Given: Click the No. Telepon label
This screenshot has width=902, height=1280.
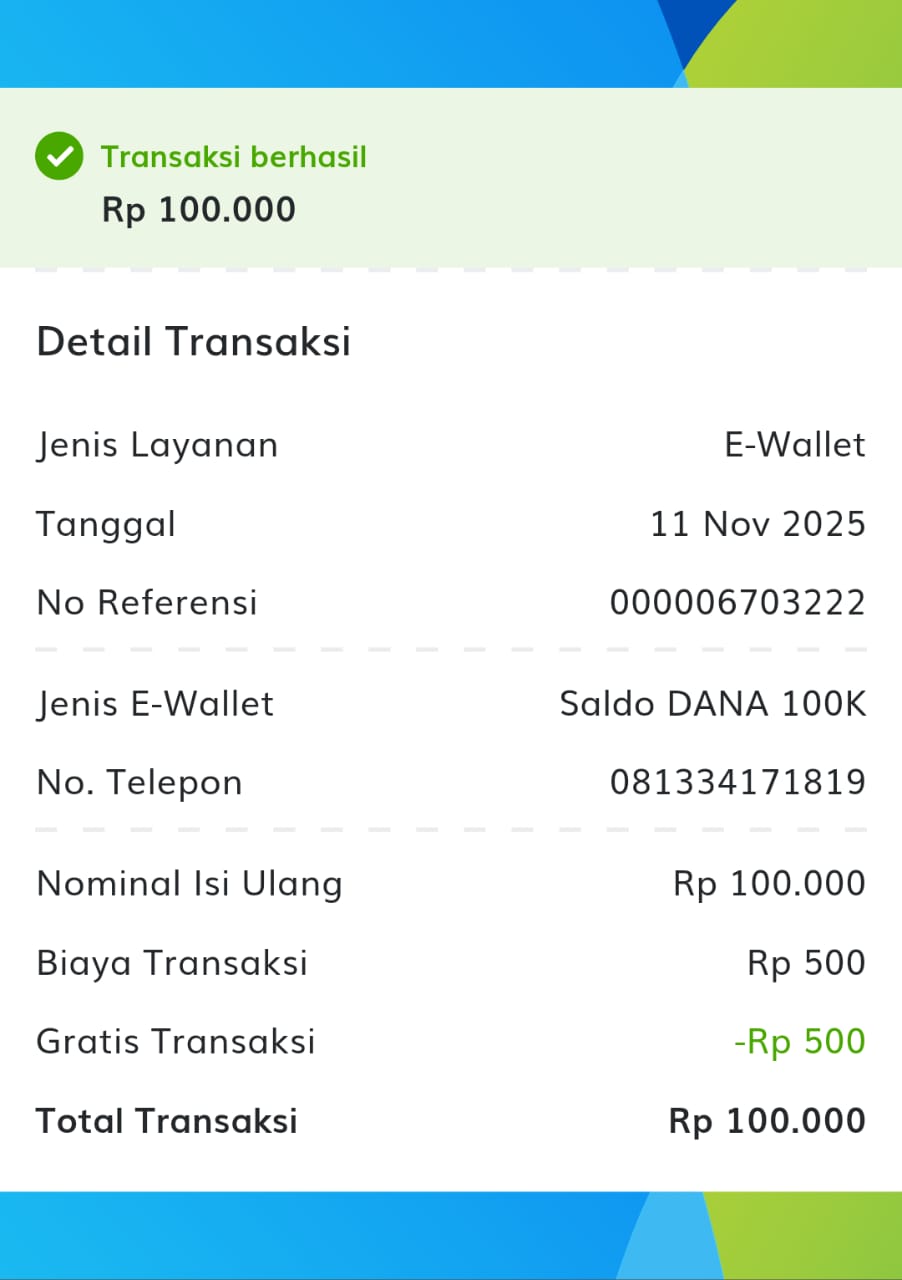Looking at the screenshot, I should point(140,783).
